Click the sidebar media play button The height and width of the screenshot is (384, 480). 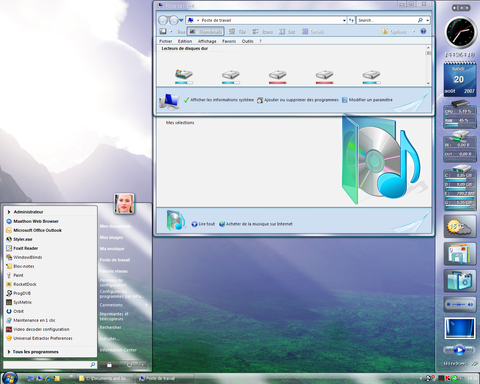[x=459, y=350]
